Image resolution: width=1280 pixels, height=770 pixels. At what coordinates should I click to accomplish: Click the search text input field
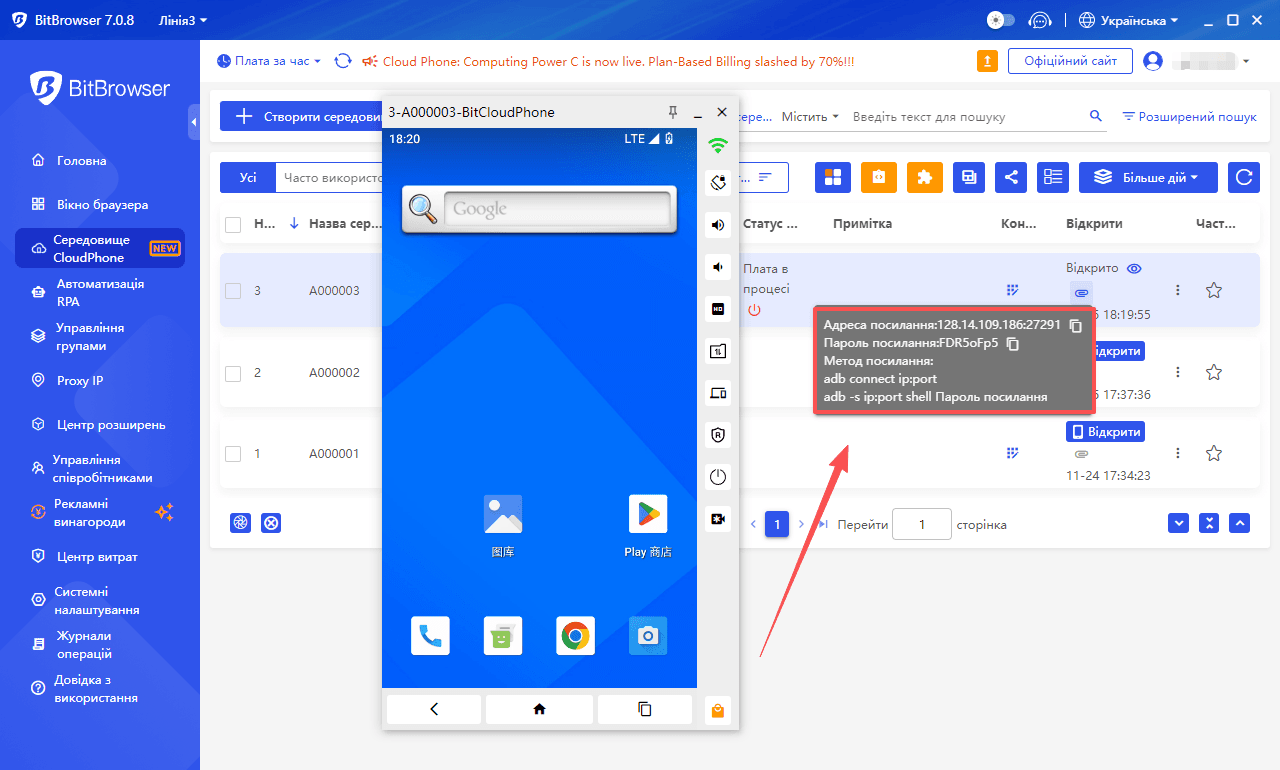(x=965, y=117)
